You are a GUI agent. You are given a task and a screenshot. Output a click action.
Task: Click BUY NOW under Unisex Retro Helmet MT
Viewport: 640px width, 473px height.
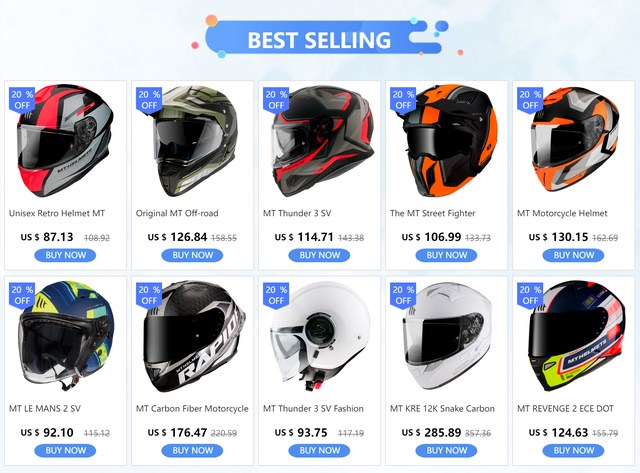click(x=65, y=255)
